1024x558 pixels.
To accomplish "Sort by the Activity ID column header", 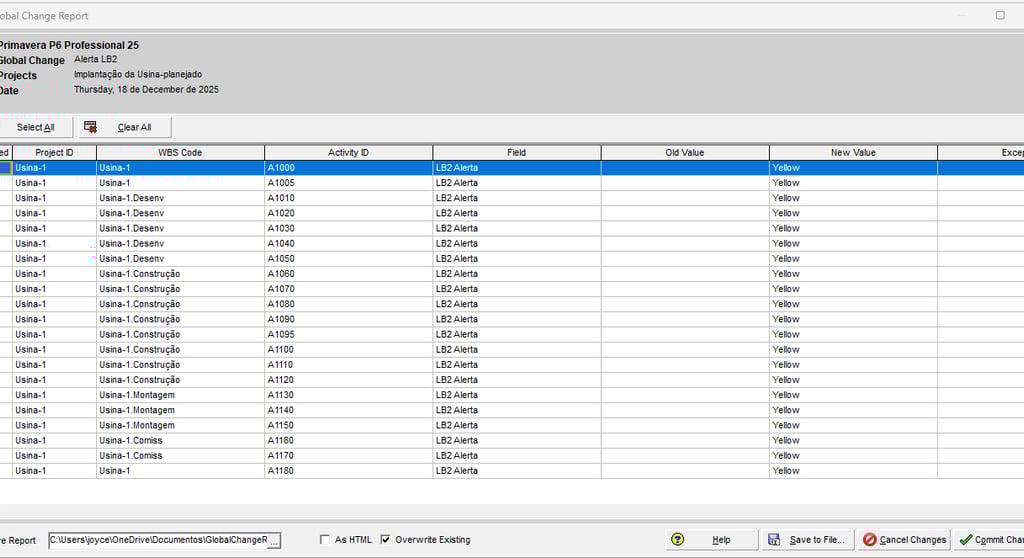I will pos(348,152).
